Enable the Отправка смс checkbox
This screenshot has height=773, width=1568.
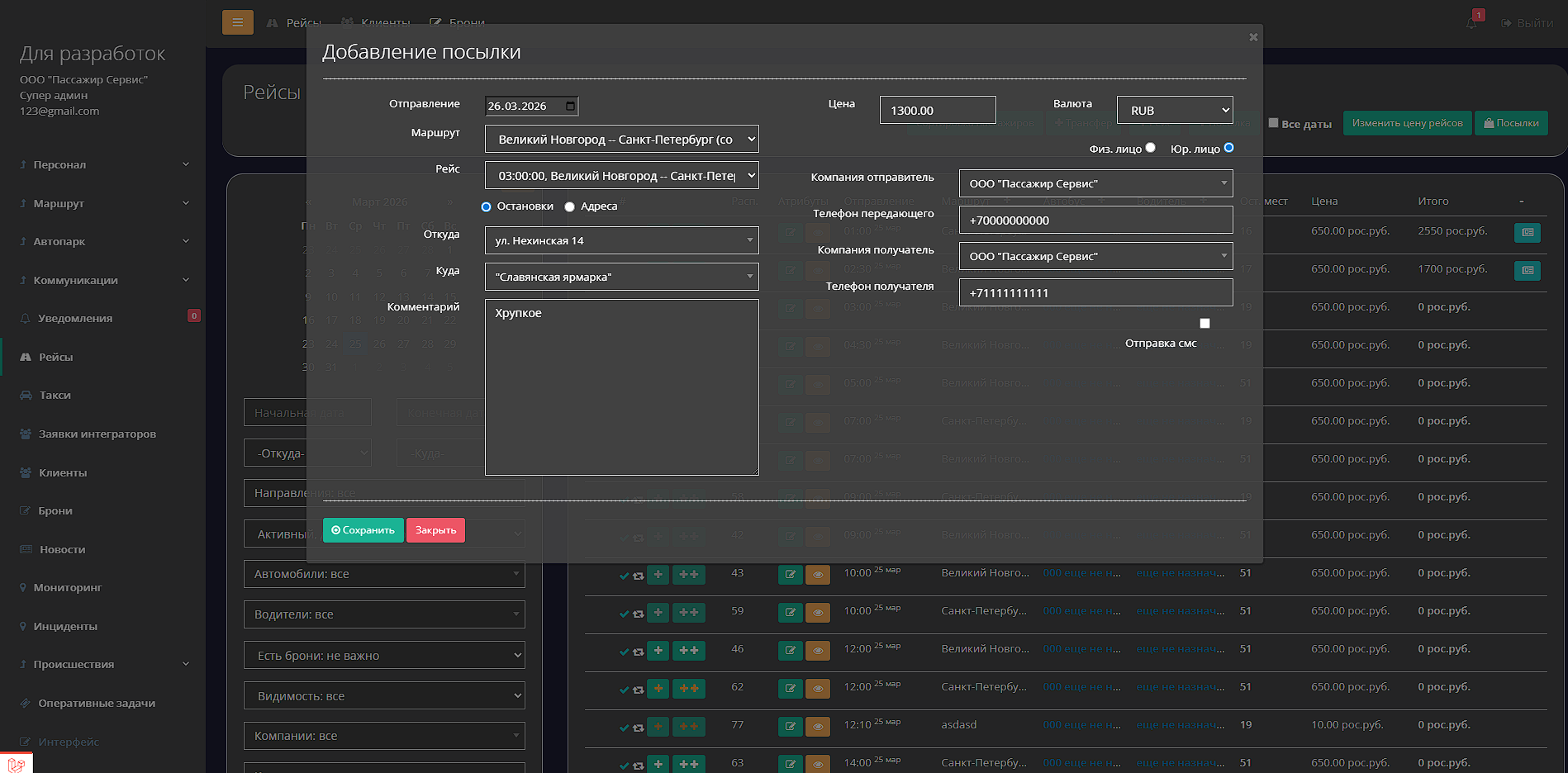tap(1205, 324)
